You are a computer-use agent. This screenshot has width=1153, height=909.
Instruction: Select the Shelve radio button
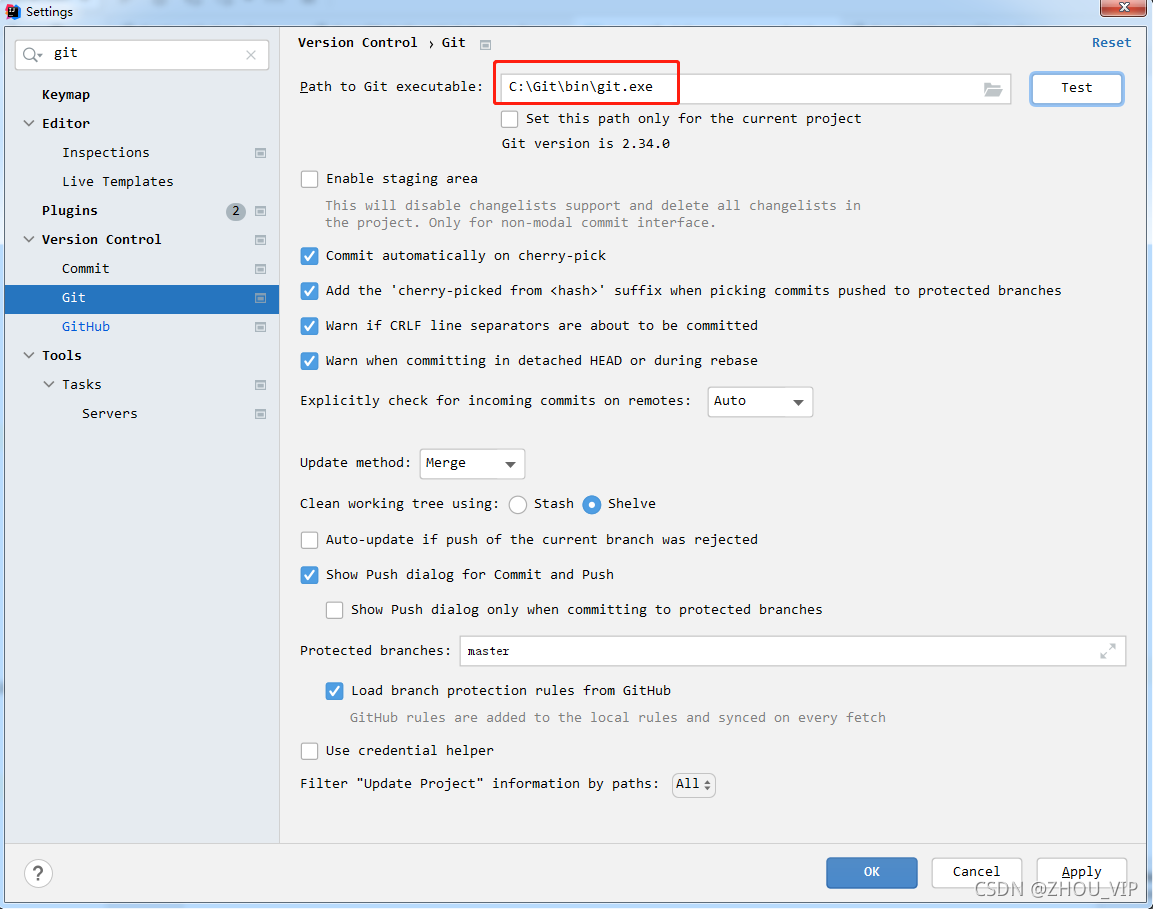[x=592, y=505]
